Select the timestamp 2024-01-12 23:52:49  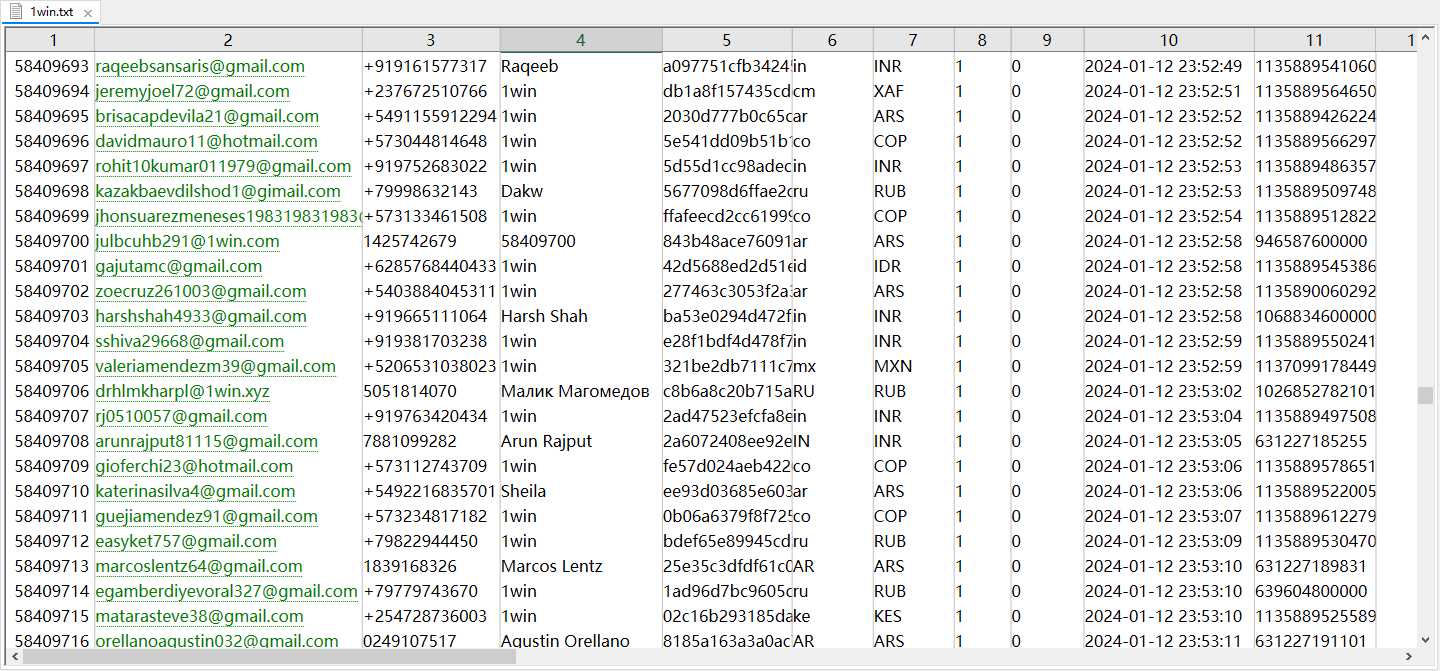(1163, 66)
